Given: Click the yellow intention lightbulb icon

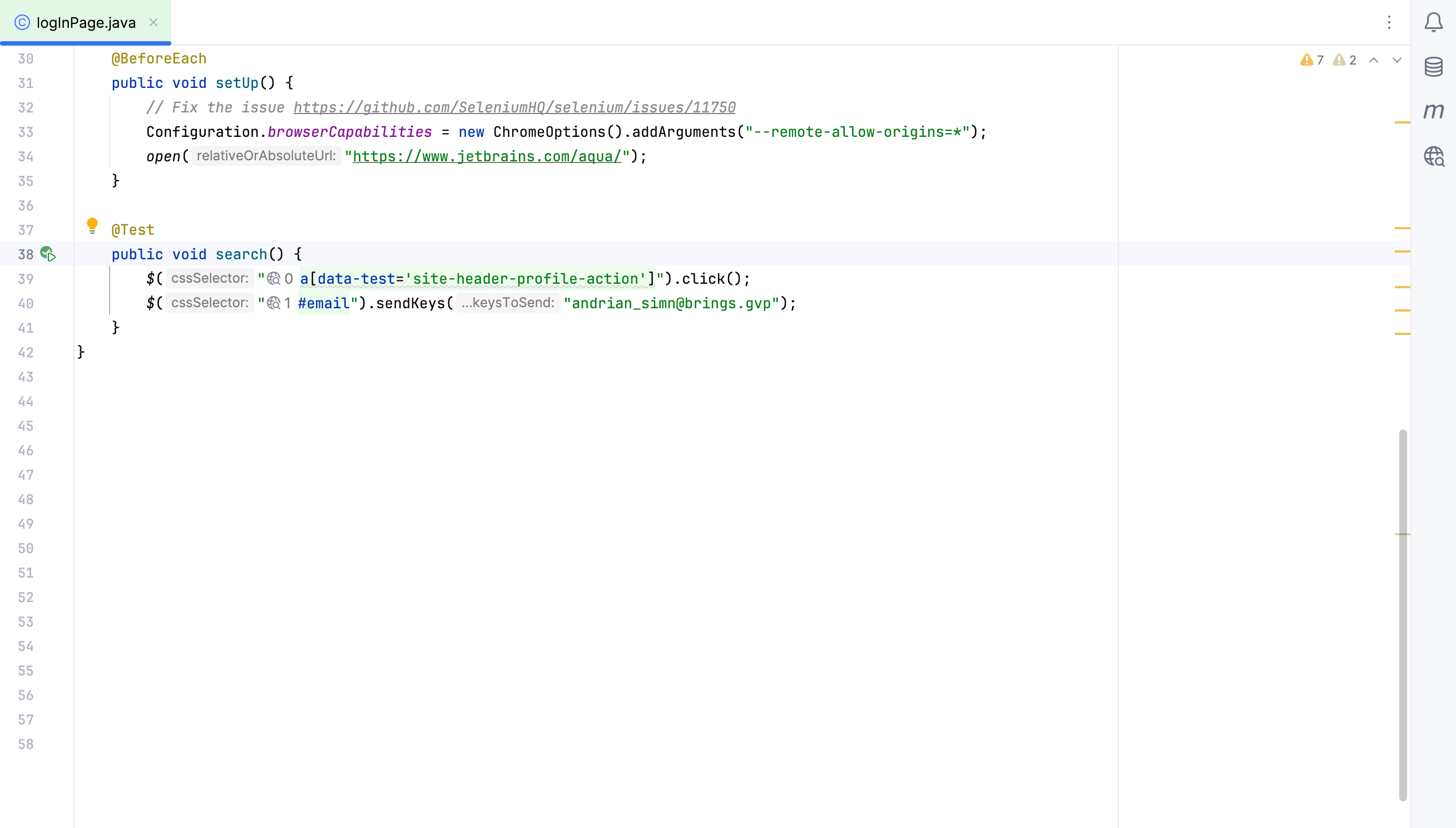Looking at the screenshot, I should [x=92, y=226].
